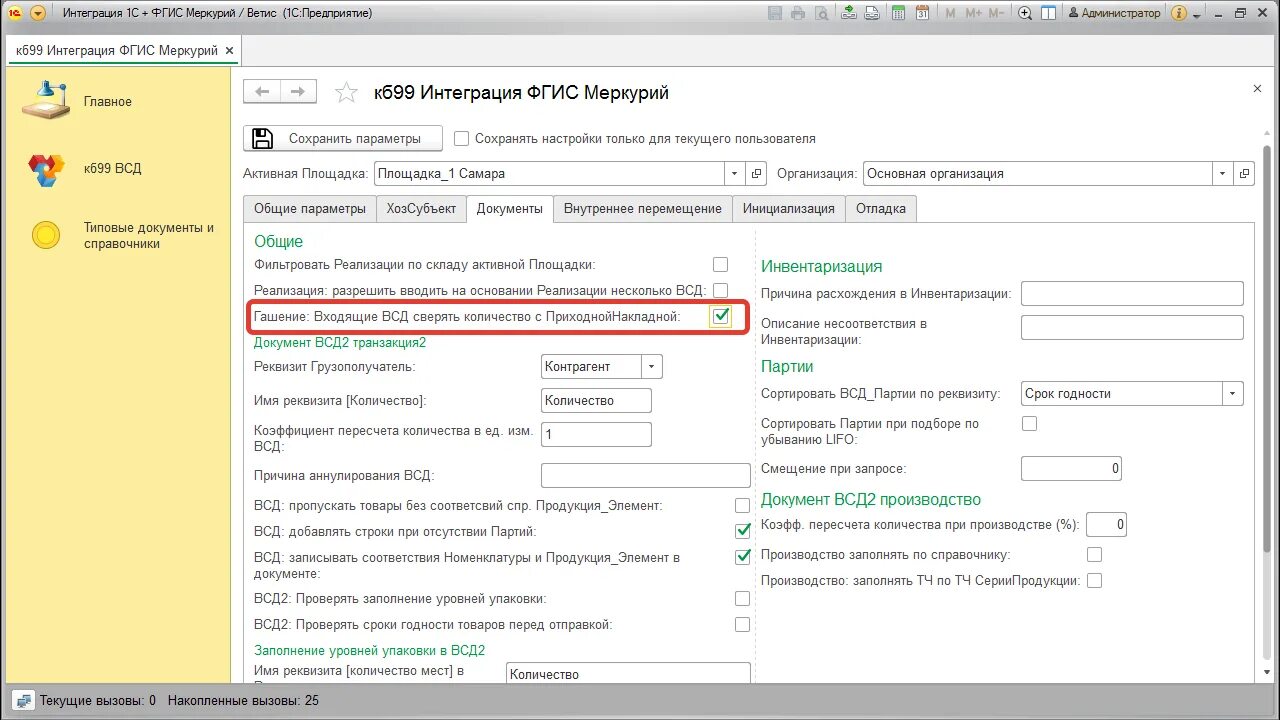The height and width of the screenshot is (720, 1280).
Task: Open the Активная Площадка item open button
Action: coord(757,173)
